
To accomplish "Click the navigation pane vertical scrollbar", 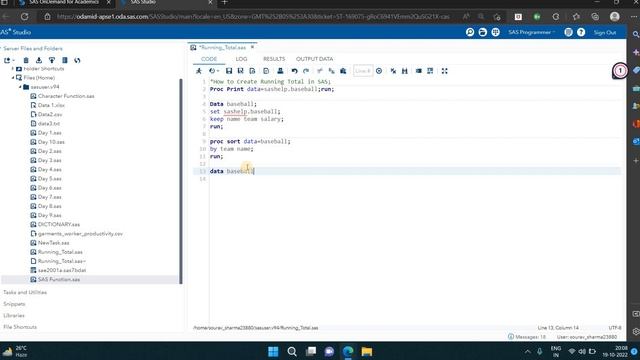I will tap(181, 181).
